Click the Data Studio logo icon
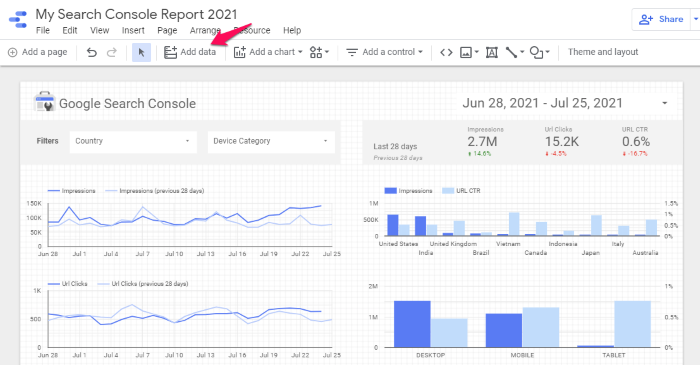The height and width of the screenshot is (365, 700). 18,20
